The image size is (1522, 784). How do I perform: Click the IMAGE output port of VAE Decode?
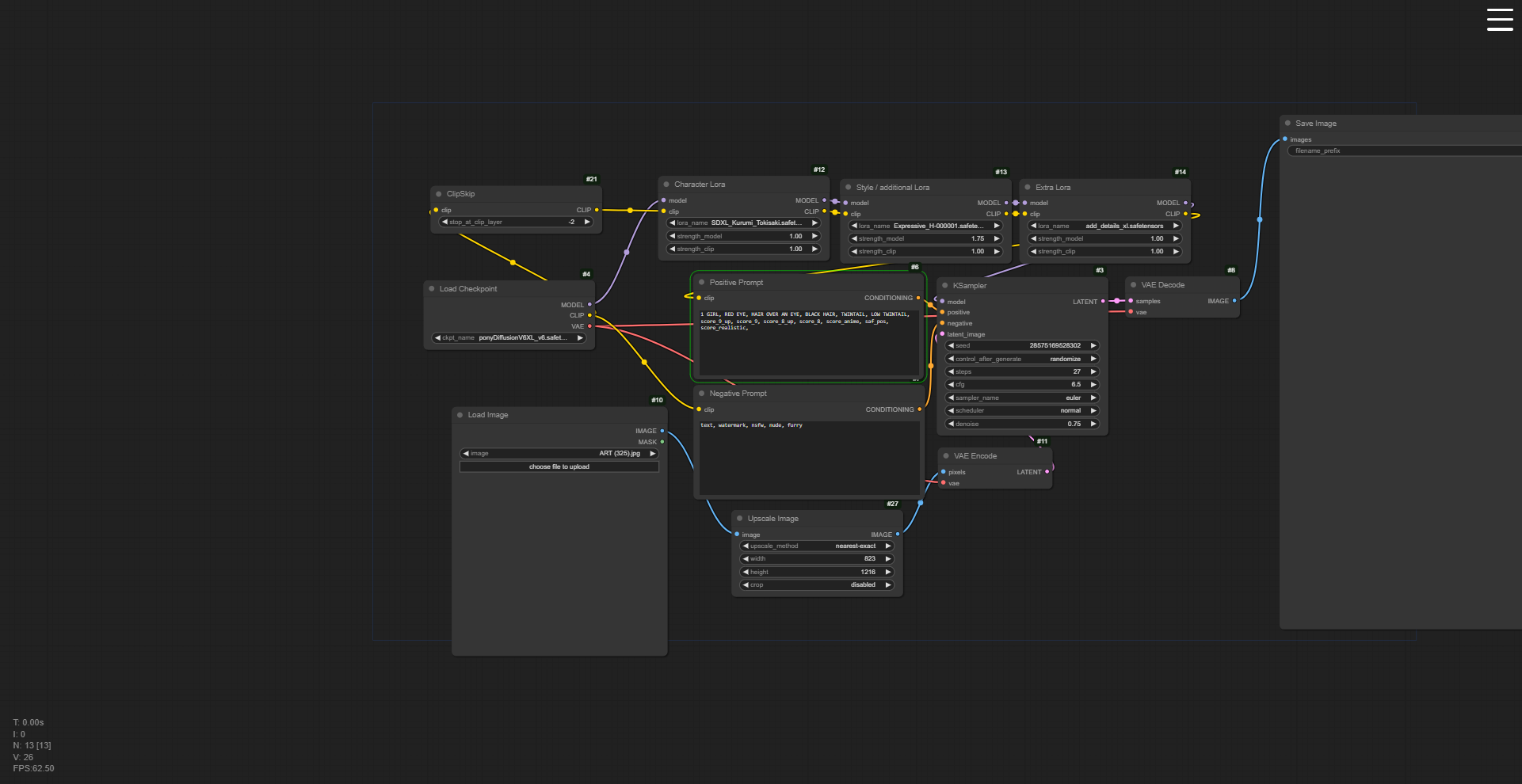point(1234,301)
